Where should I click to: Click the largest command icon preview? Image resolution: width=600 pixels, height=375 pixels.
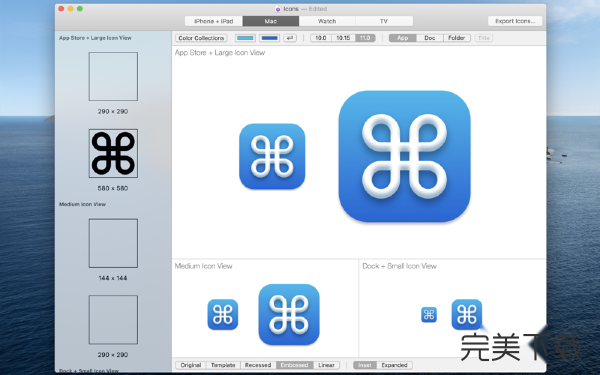404,156
